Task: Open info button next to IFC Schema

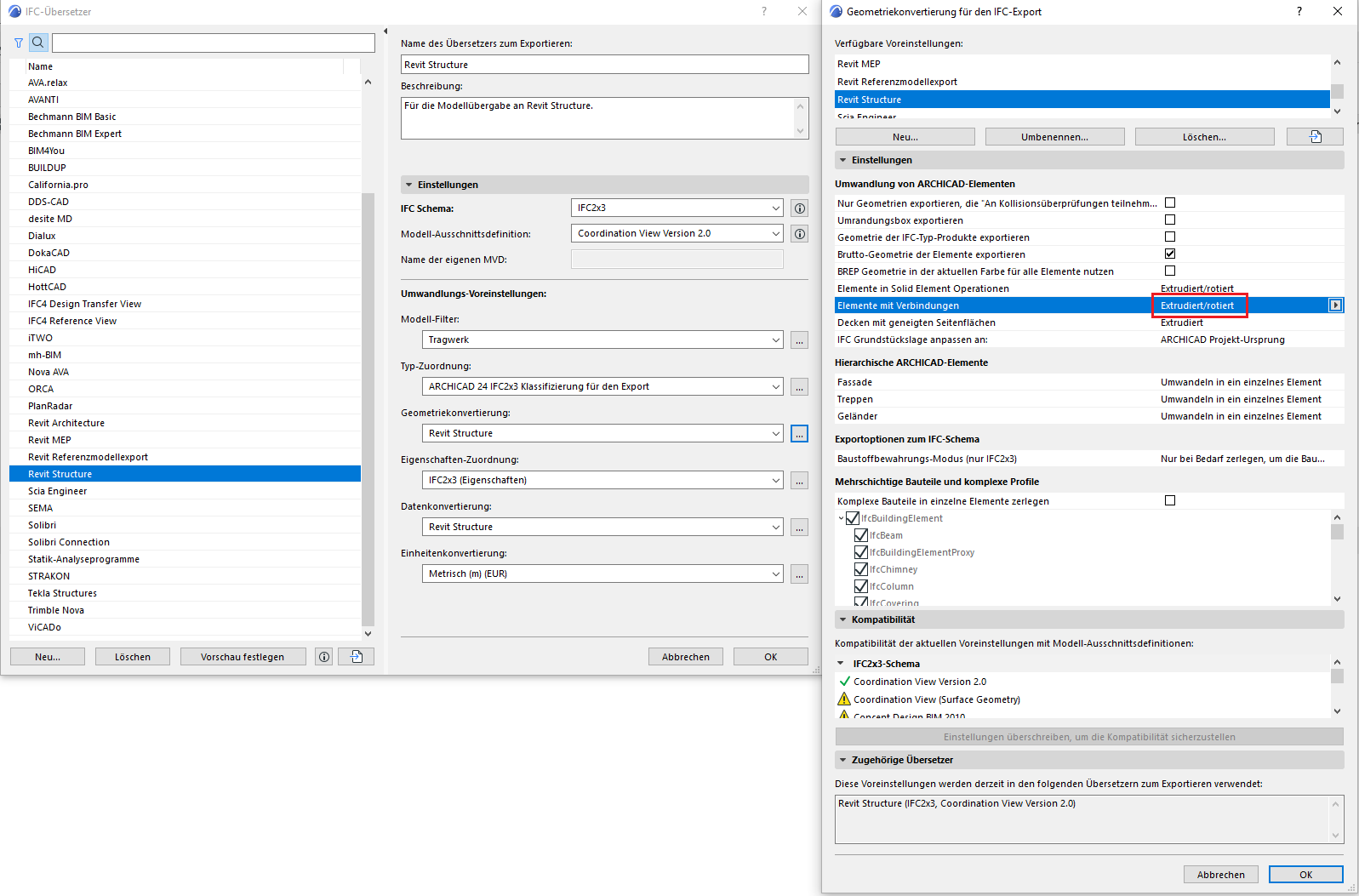Action: tap(799, 208)
